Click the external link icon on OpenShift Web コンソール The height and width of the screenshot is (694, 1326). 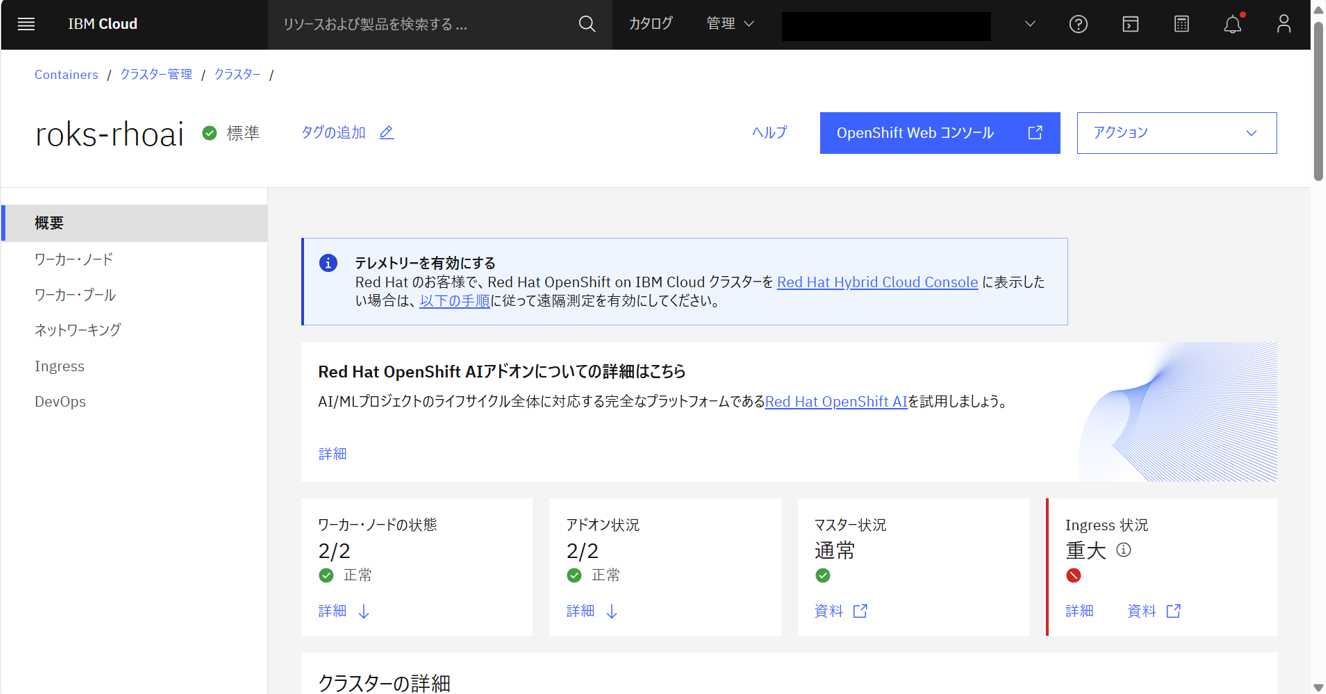[x=1035, y=133]
